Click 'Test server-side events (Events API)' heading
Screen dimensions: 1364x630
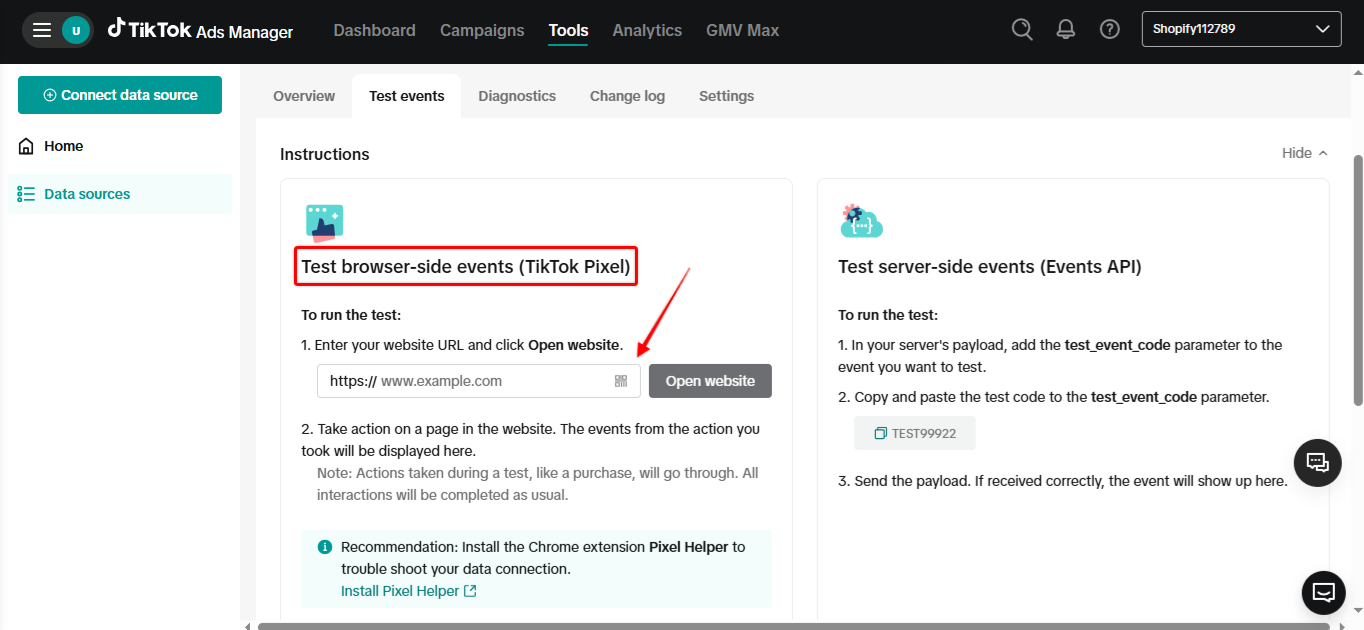tap(989, 267)
